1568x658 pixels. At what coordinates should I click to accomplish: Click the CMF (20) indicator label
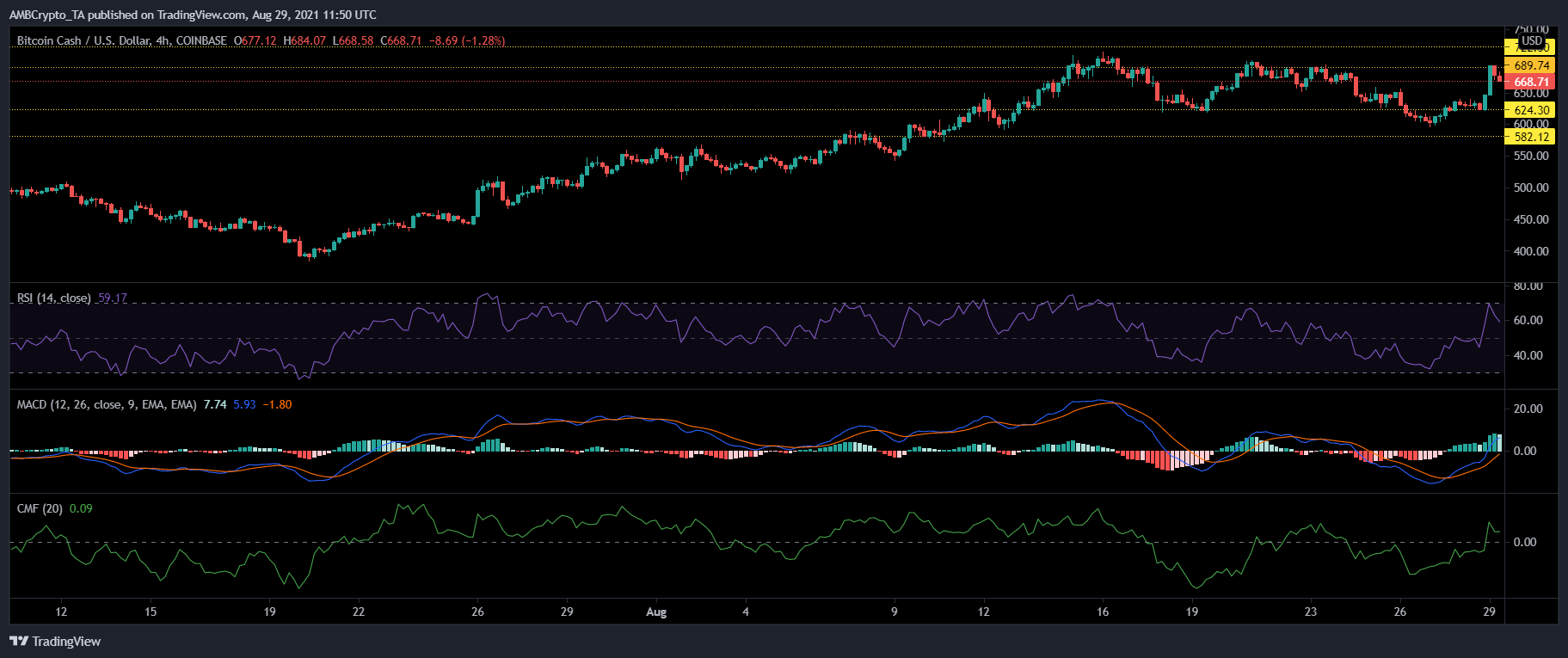tap(40, 508)
